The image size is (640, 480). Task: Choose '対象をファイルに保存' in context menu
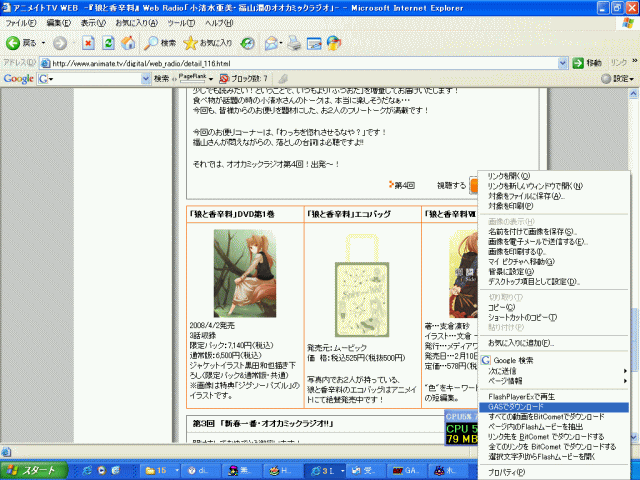point(553,196)
